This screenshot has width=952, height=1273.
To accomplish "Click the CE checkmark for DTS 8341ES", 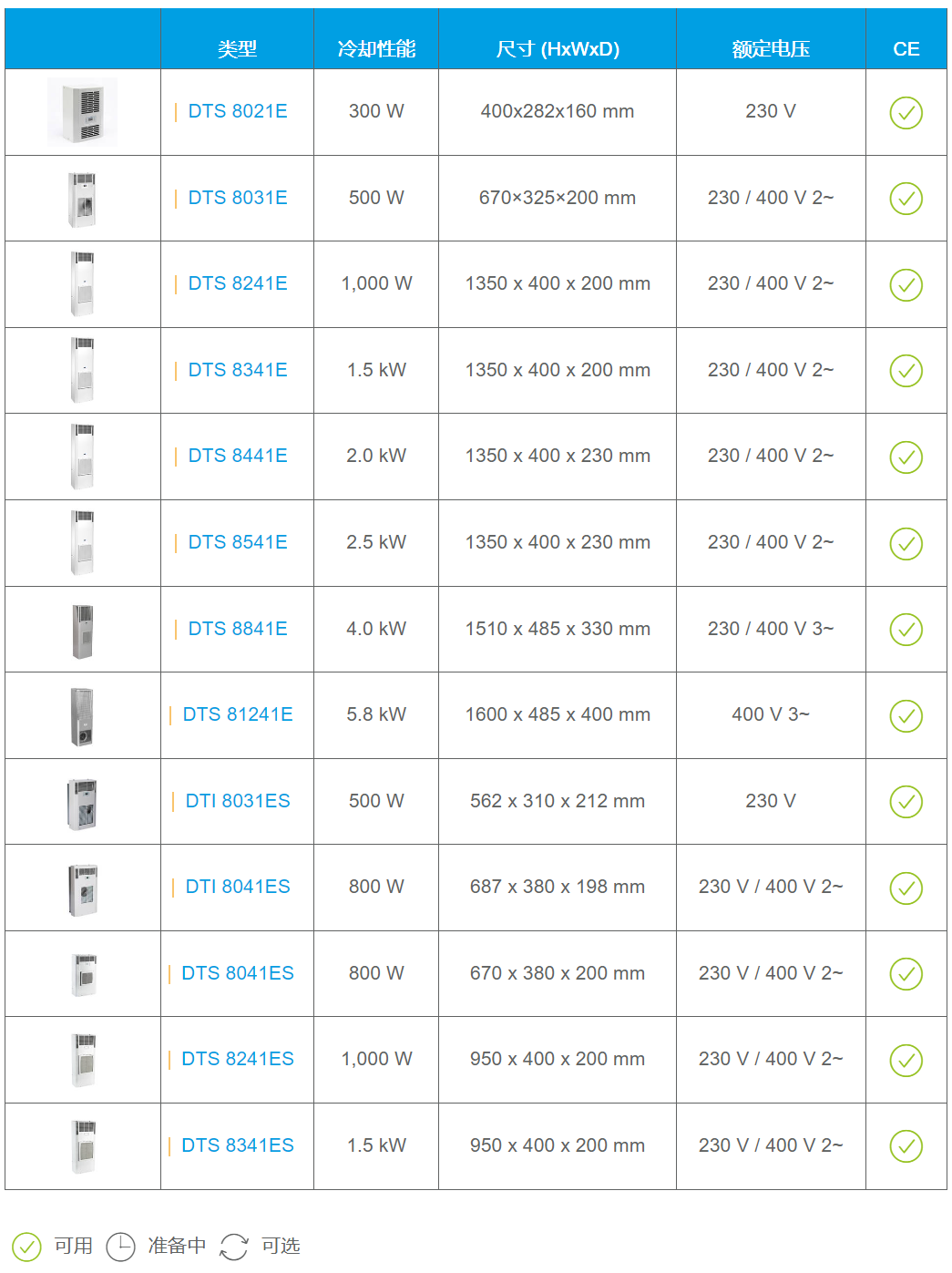I will click(906, 1146).
